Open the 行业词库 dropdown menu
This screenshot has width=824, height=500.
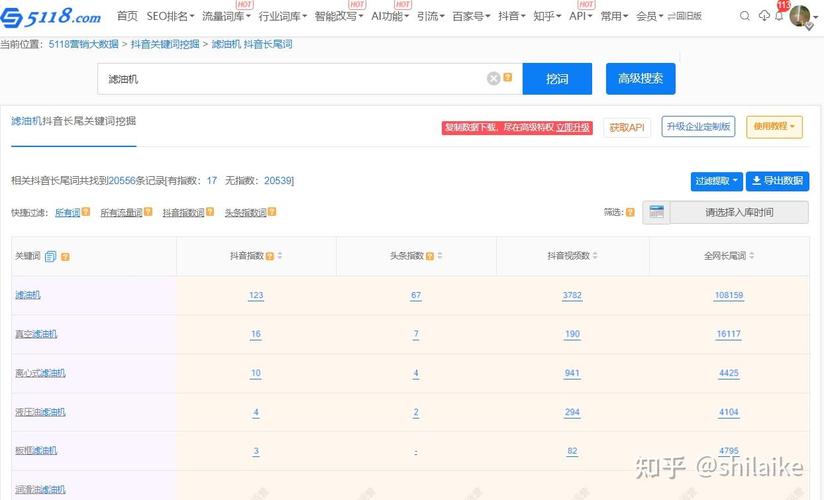point(282,16)
